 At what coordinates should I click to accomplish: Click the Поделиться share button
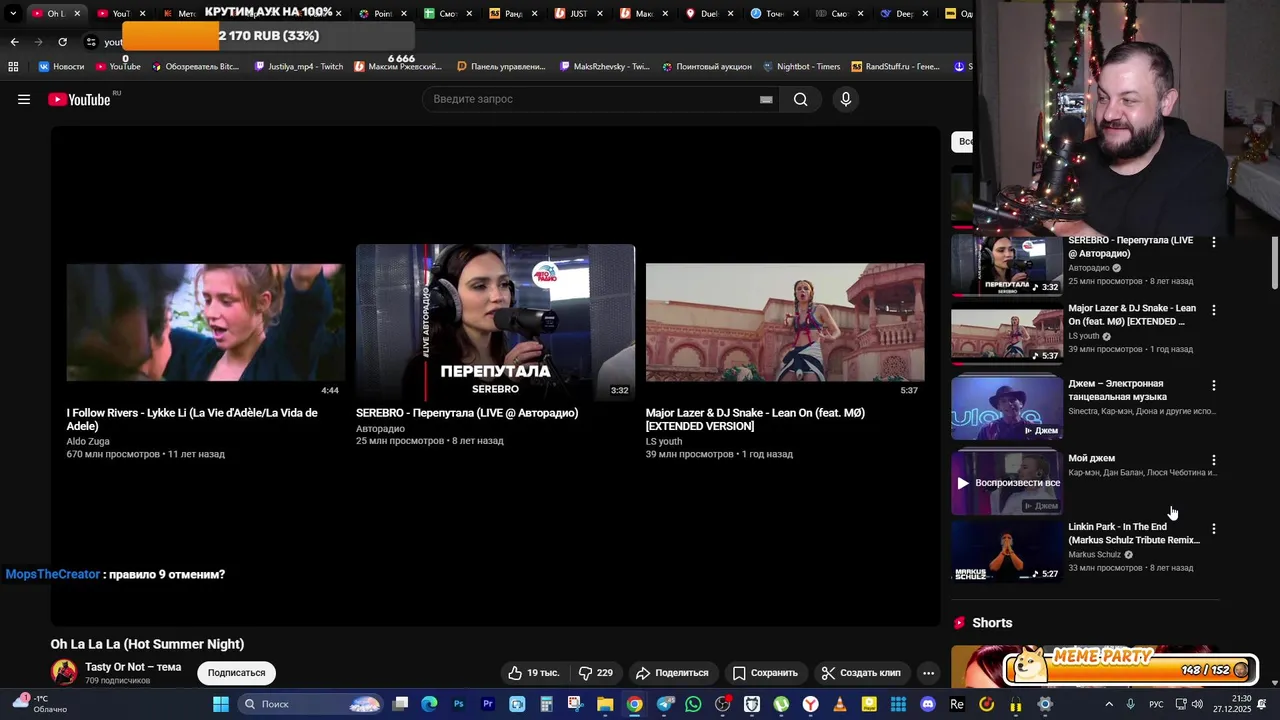[x=672, y=673]
